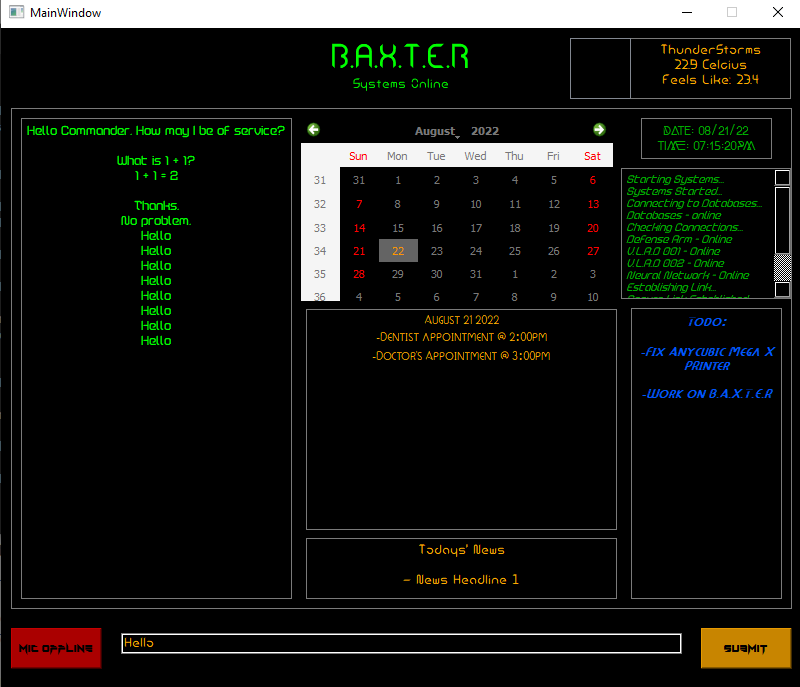Click the Fix Anycubic Mega X Printer todo

pos(707,359)
